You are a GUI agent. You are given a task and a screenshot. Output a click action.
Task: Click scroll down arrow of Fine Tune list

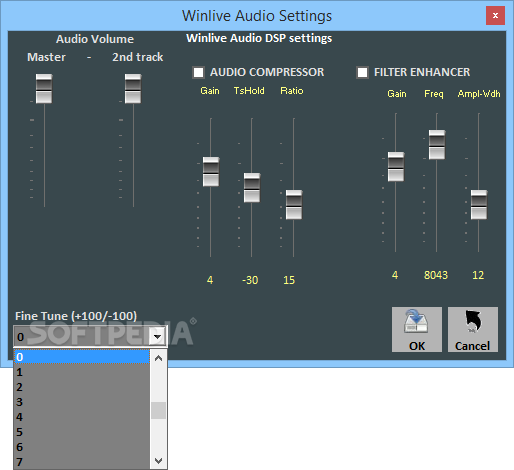pos(158,461)
